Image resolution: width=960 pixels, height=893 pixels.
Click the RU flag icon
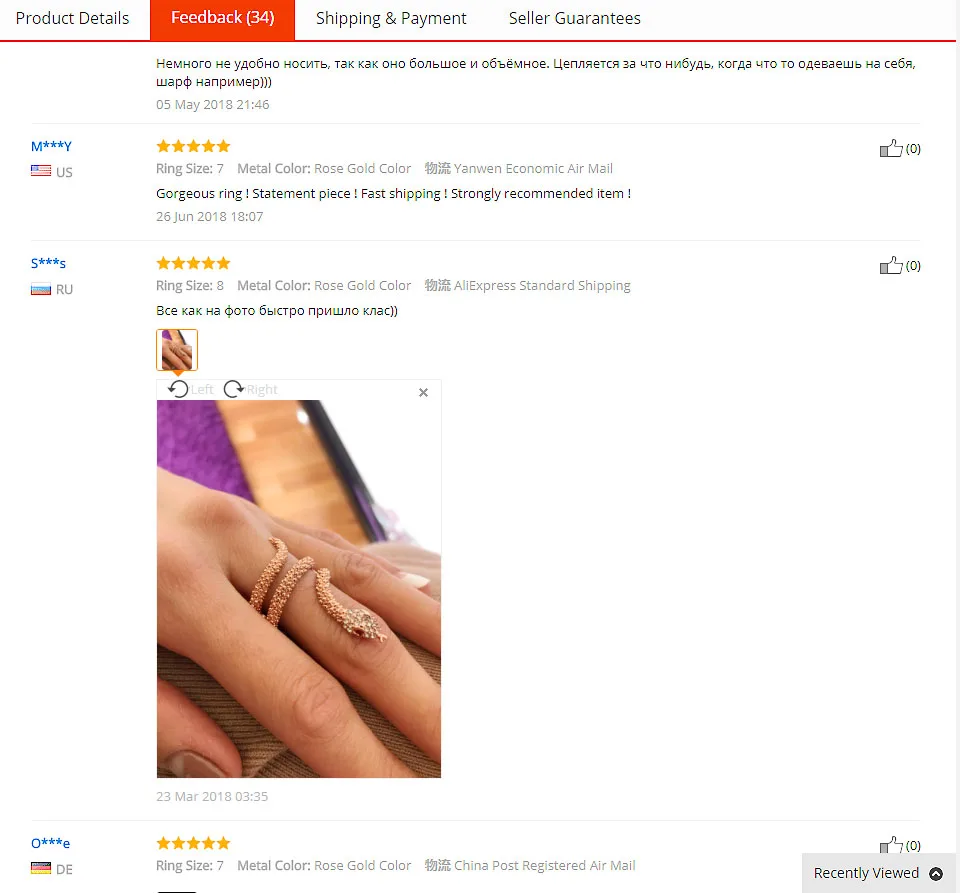pyautogui.click(x=41, y=289)
